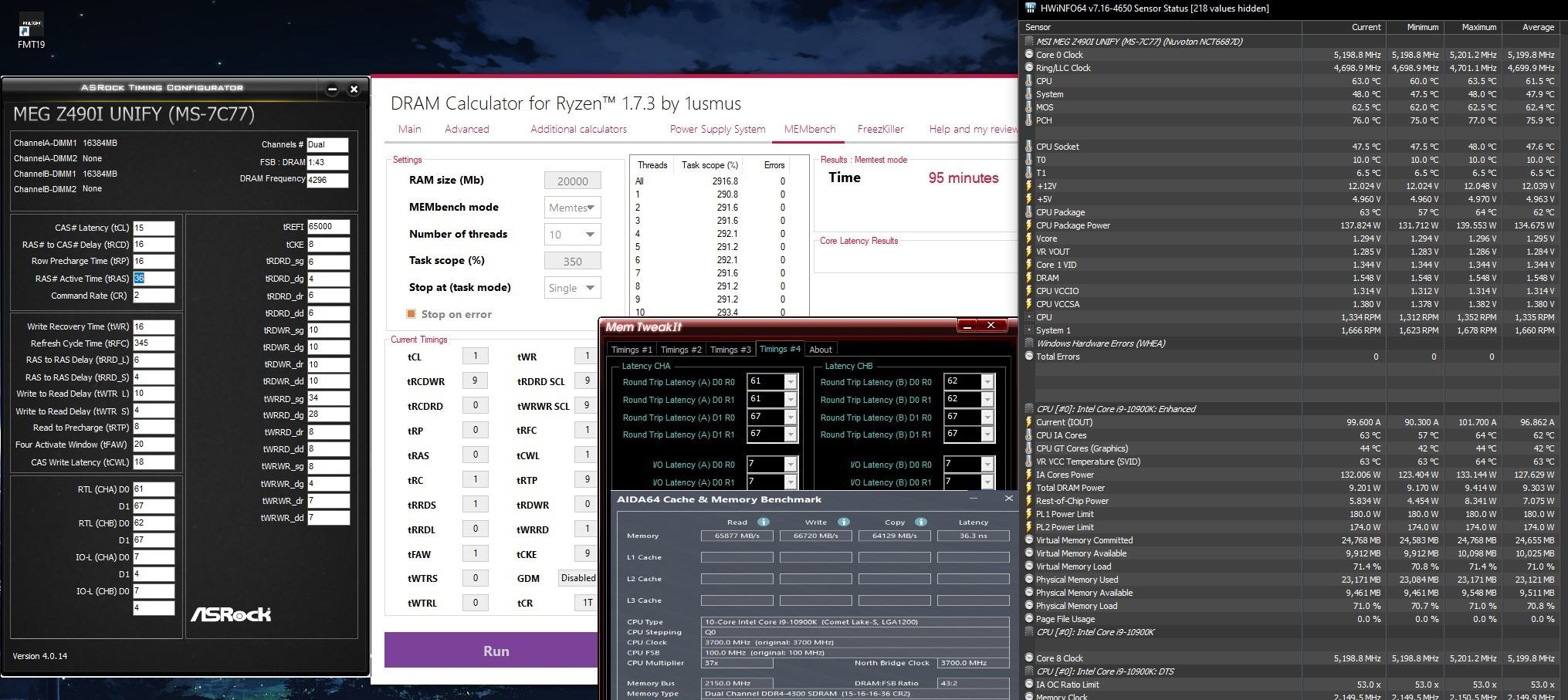The image size is (1568, 700).
Task: Open Round Trip Latency (A) D1 R0 dropdown
Action: [x=791, y=418]
